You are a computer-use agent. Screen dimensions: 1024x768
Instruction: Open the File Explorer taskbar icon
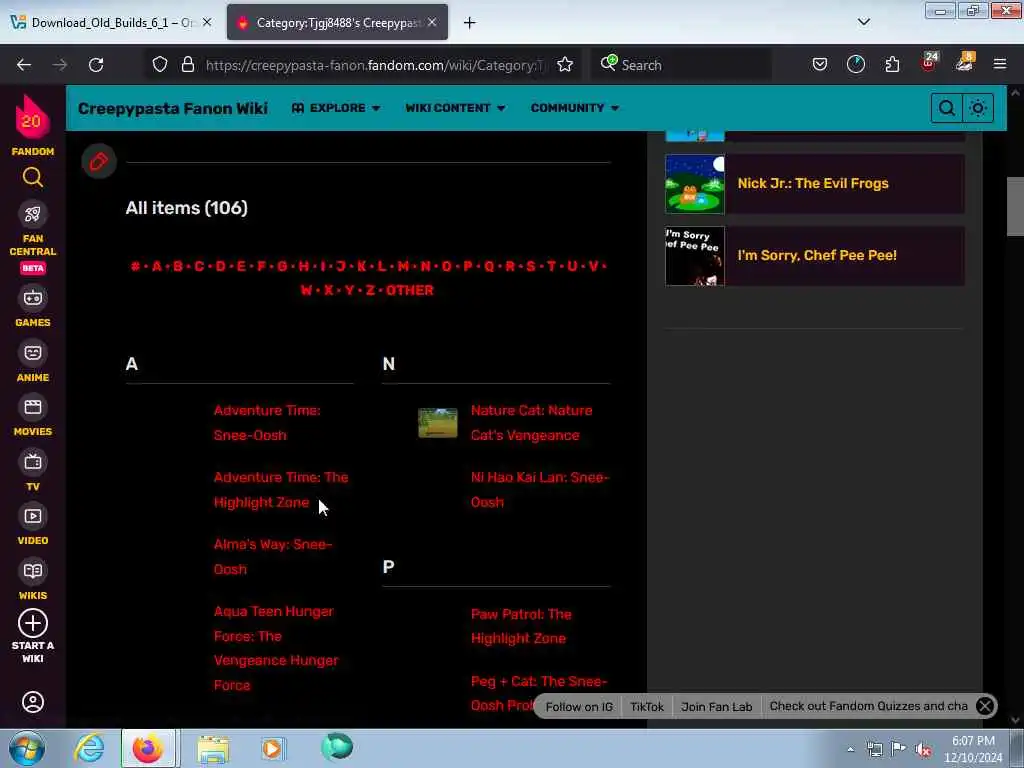(x=213, y=749)
